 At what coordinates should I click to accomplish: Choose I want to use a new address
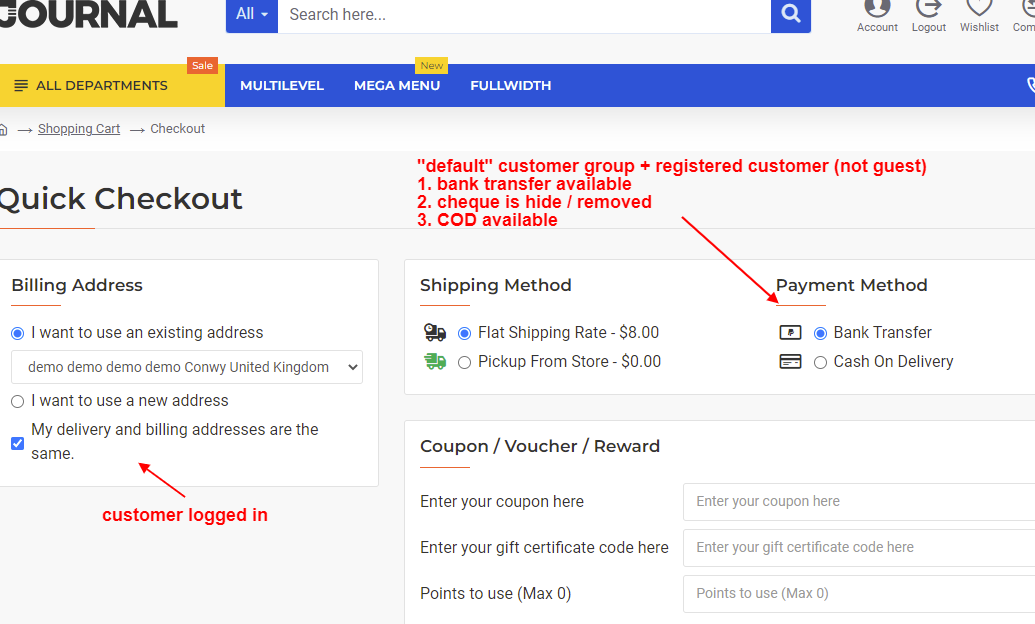coord(18,401)
